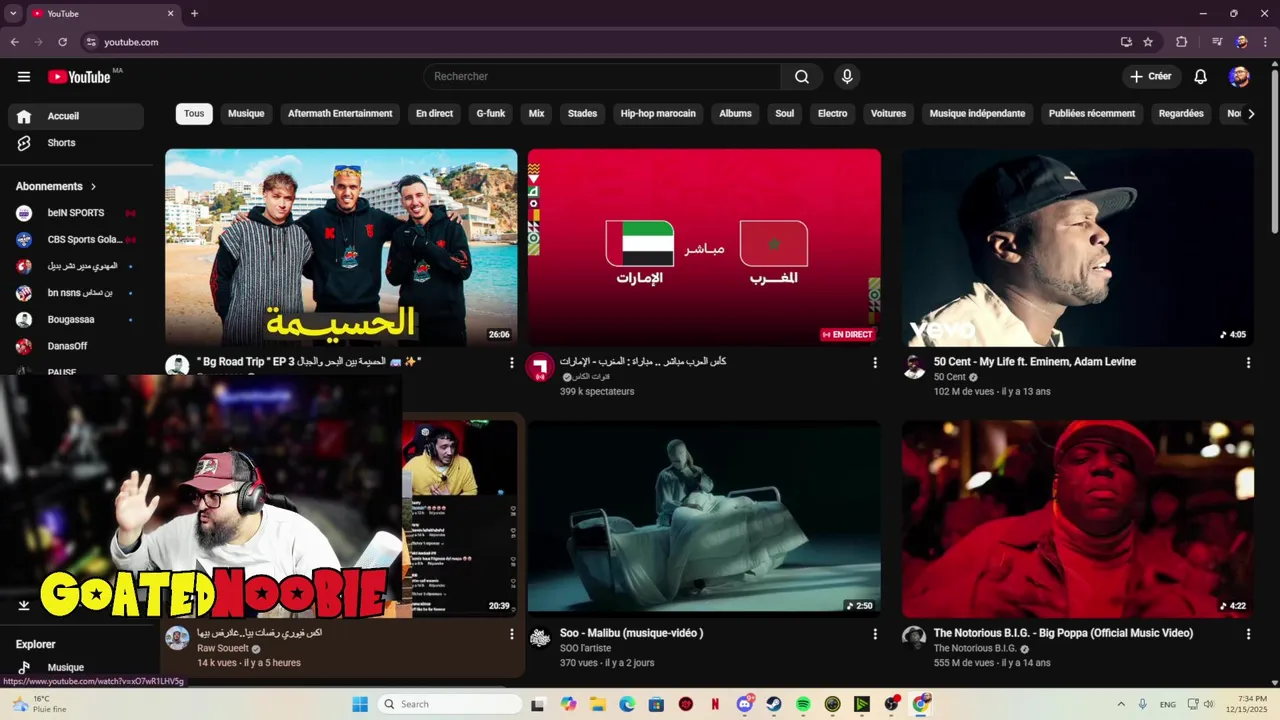Screen dimensions: 1280x720
Task: Open the notifications bell
Action: pyautogui.click(x=1201, y=77)
